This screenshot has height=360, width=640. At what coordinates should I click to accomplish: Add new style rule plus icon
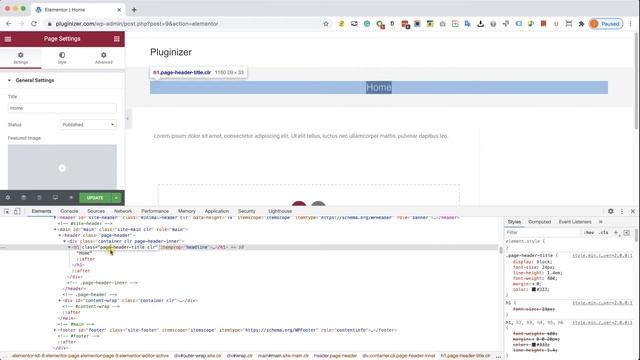point(616,233)
